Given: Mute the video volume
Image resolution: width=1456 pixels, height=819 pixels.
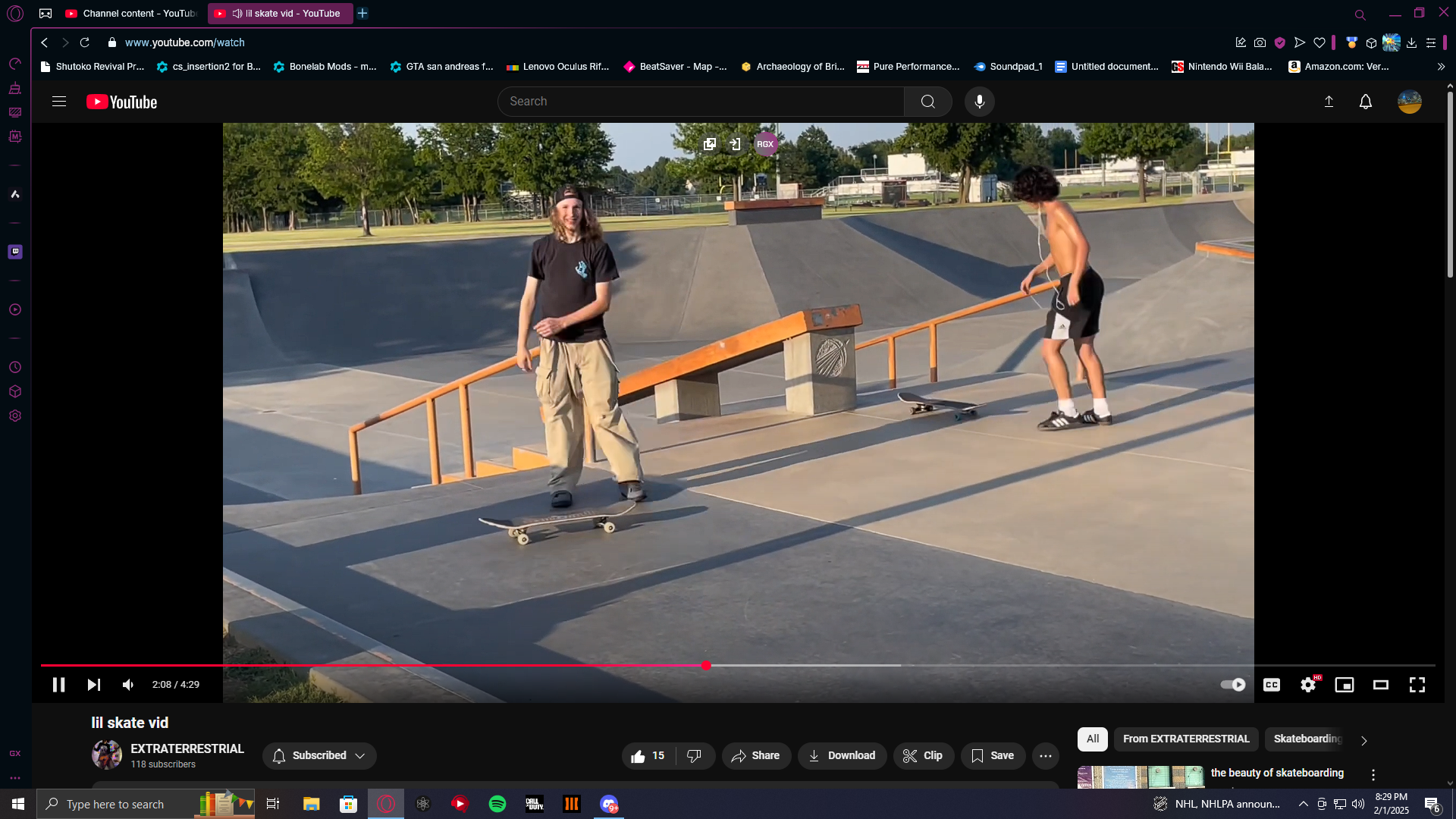Looking at the screenshot, I should [128, 685].
